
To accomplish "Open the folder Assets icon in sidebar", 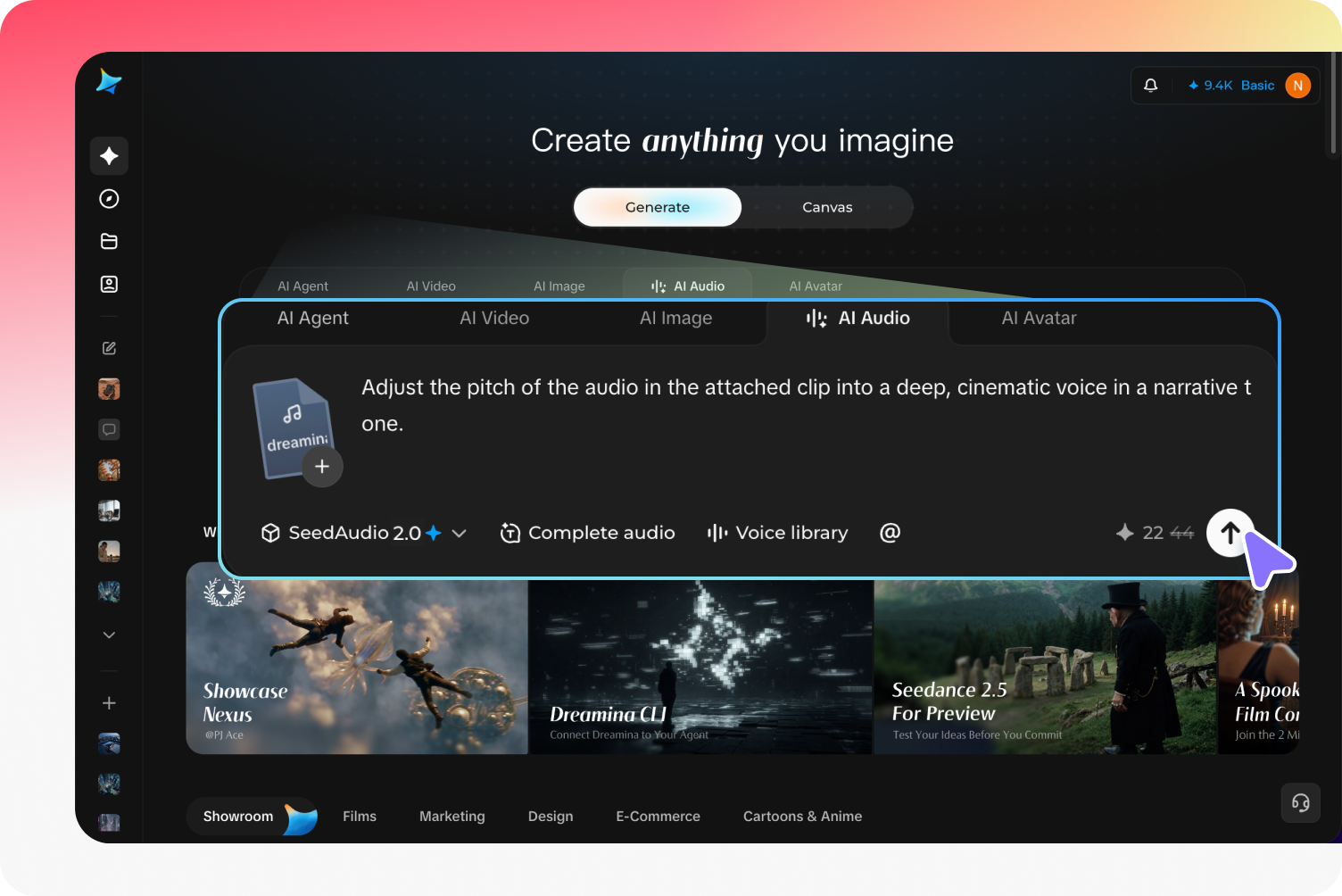I will coord(109,241).
